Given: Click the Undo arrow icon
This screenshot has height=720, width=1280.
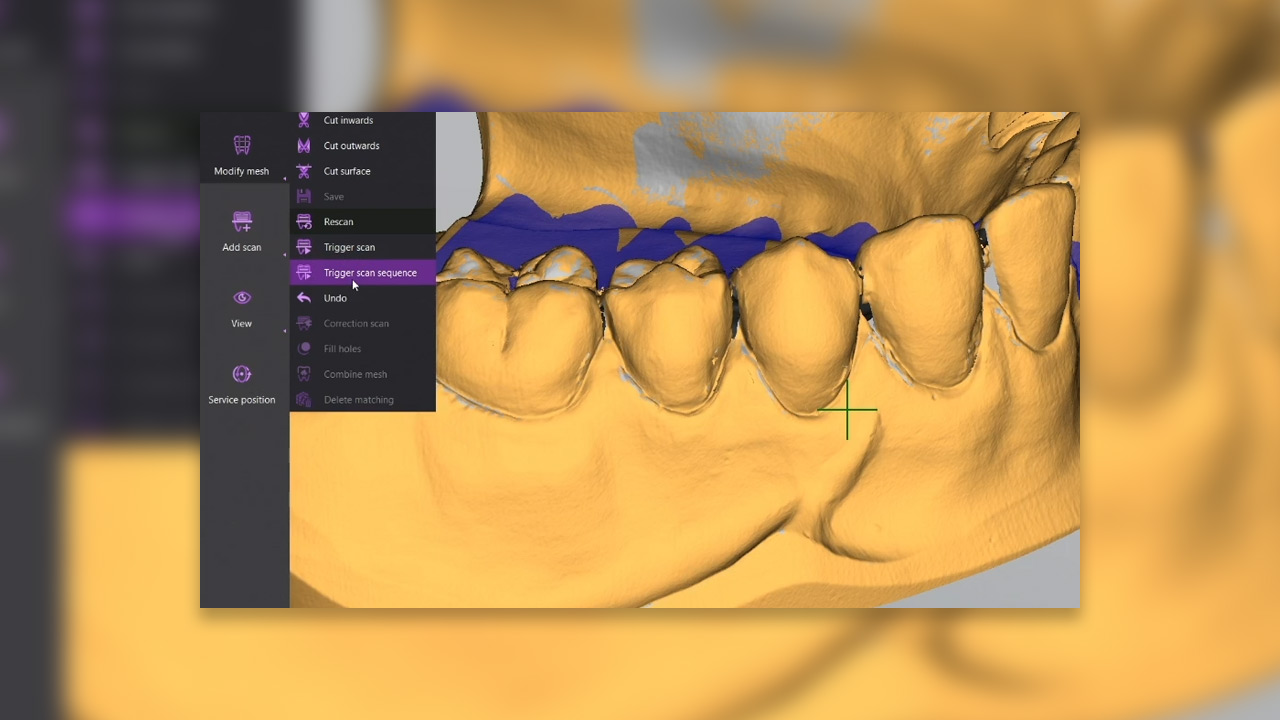Looking at the screenshot, I should [304, 298].
